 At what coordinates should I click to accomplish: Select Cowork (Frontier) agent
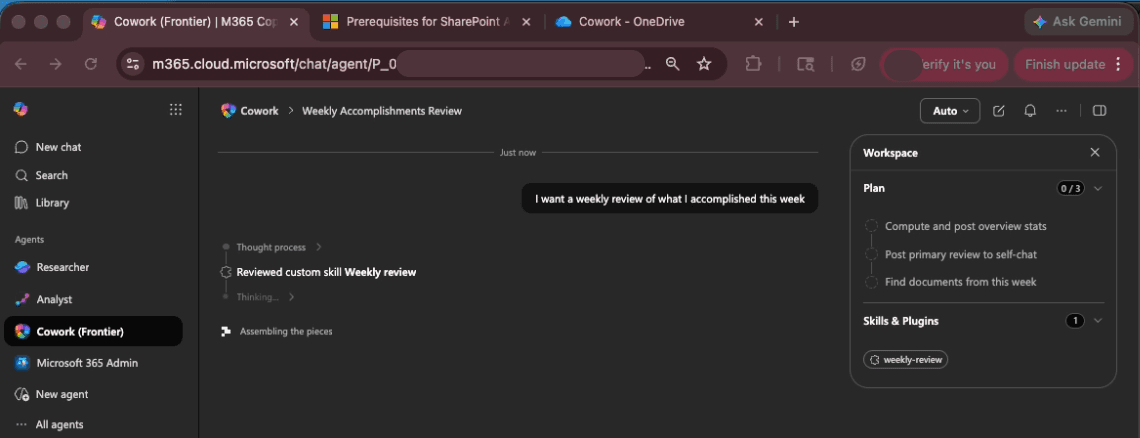point(93,331)
